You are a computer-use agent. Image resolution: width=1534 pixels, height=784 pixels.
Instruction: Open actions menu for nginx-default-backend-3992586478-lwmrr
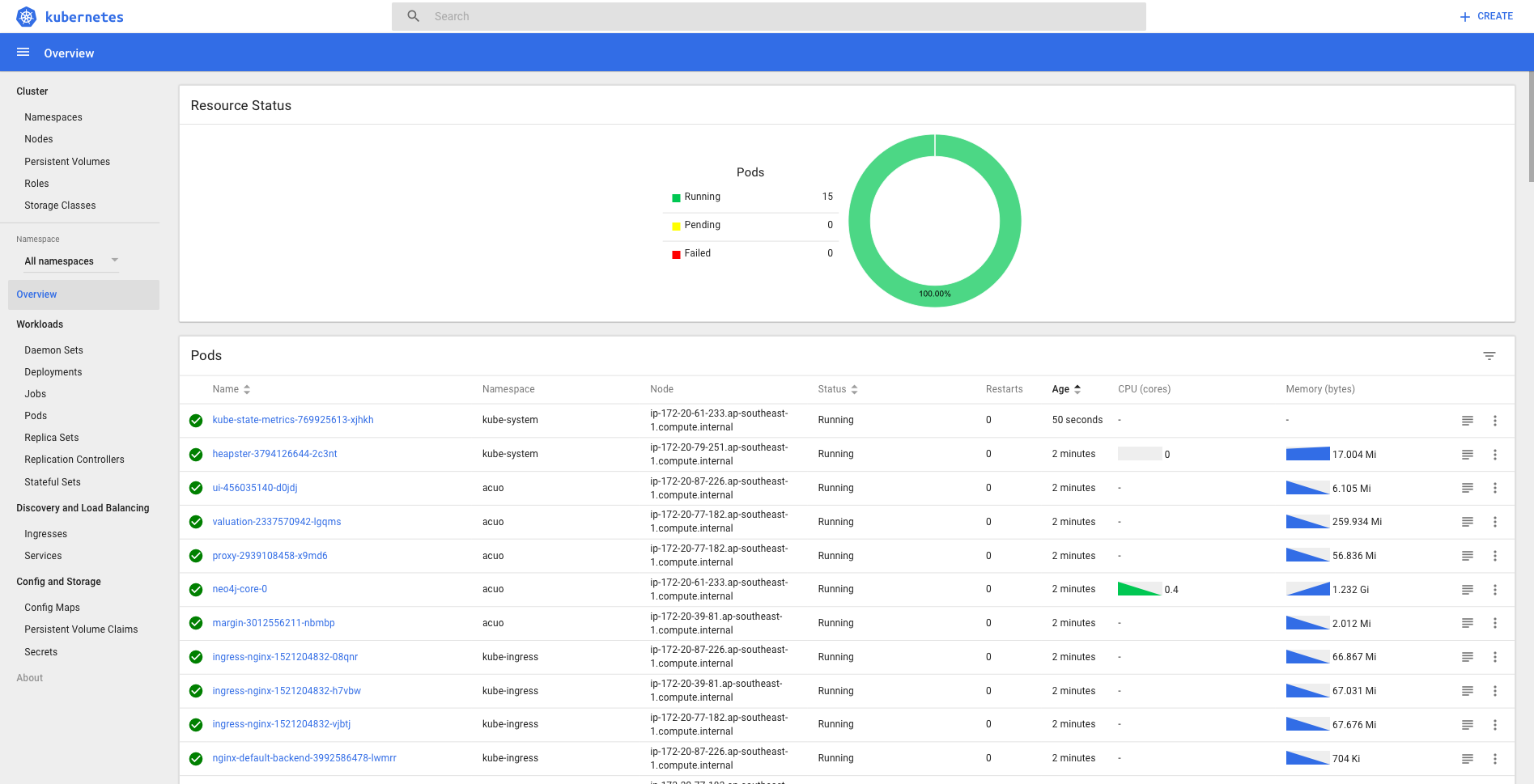1495,759
